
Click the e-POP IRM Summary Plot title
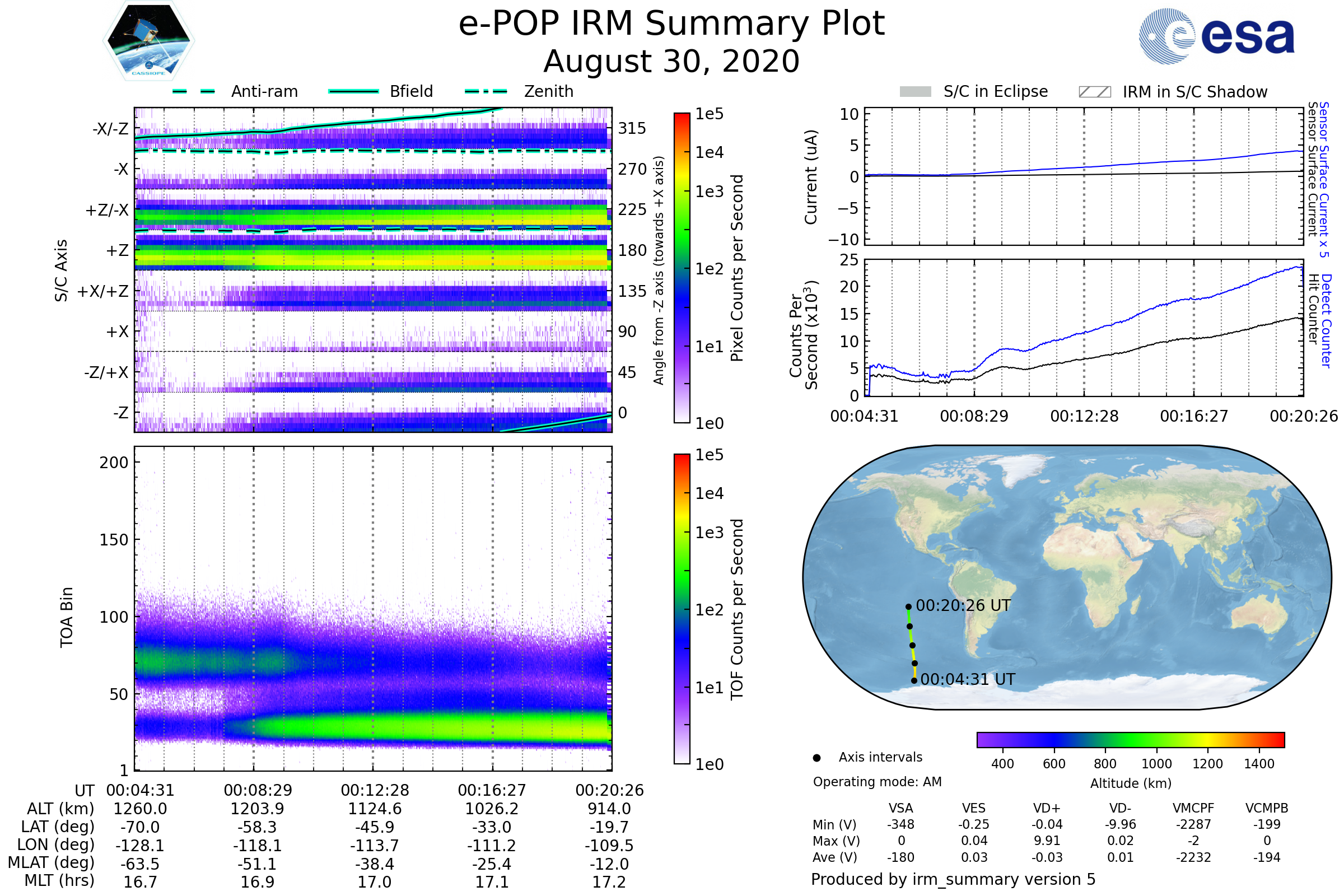coord(671,24)
